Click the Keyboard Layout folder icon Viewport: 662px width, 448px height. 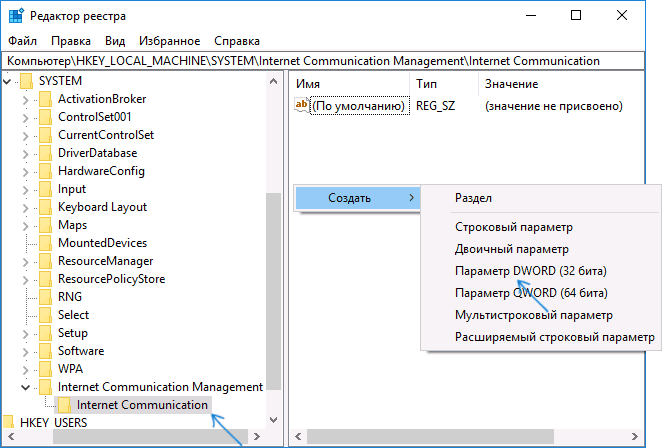click(45, 207)
